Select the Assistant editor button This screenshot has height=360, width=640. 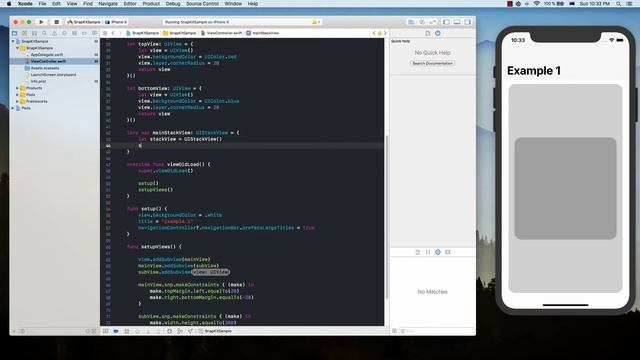click(x=422, y=22)
